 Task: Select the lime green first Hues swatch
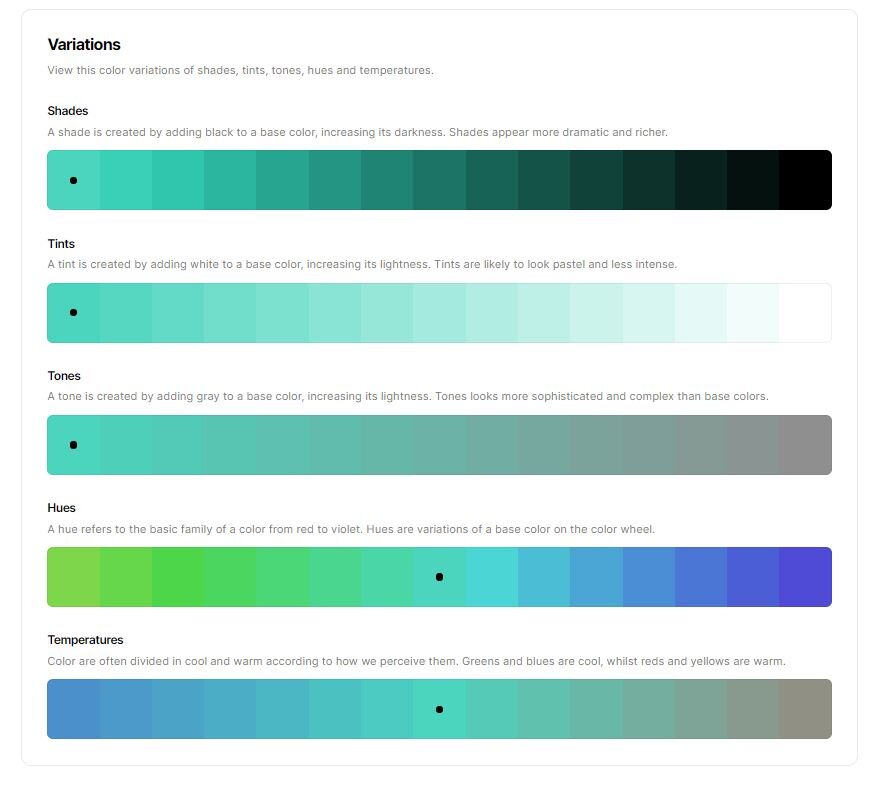click(73, 577)
